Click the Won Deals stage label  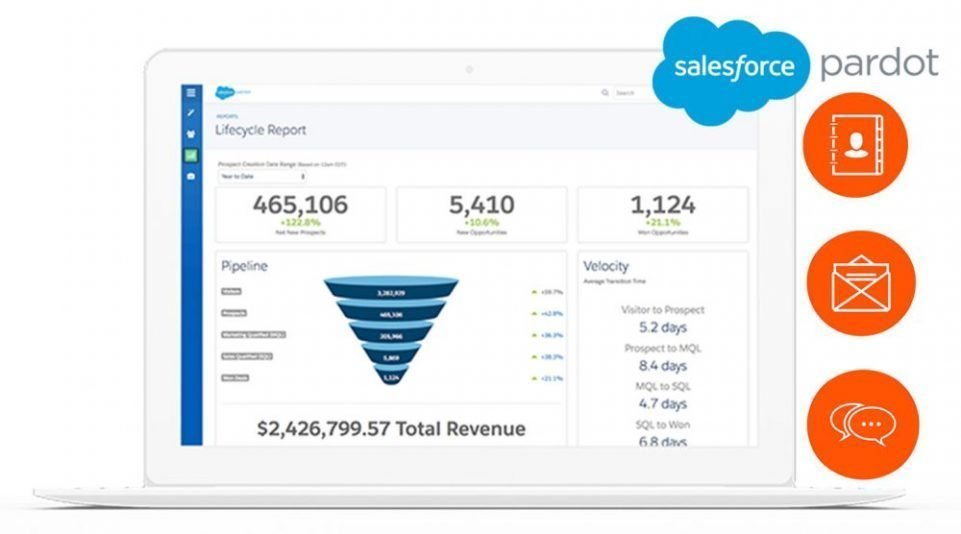[x=235, y=378]
